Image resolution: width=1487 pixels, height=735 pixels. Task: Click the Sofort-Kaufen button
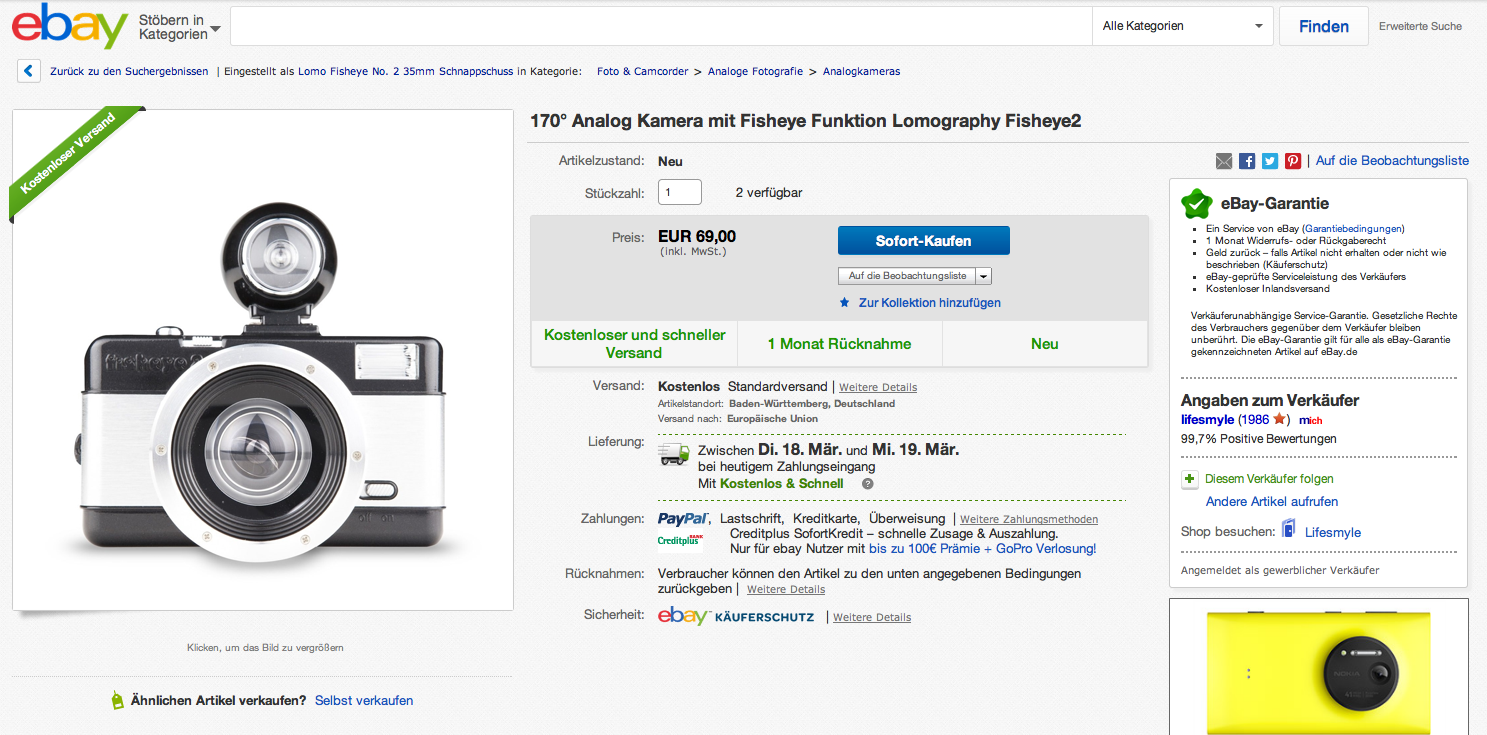click(x=923, y=241)
